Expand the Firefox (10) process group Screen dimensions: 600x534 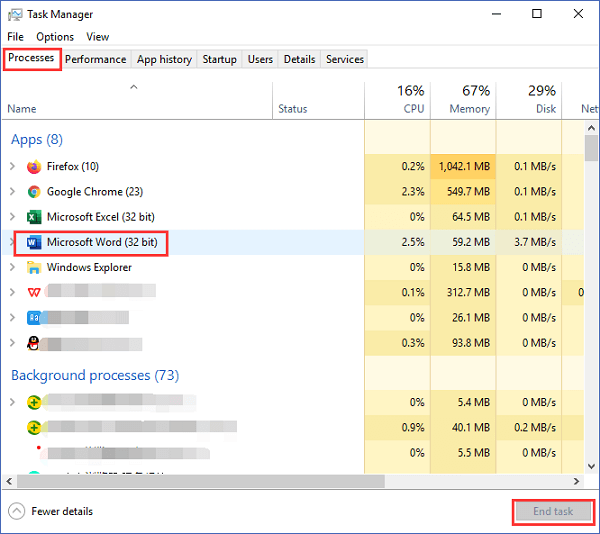12,166
